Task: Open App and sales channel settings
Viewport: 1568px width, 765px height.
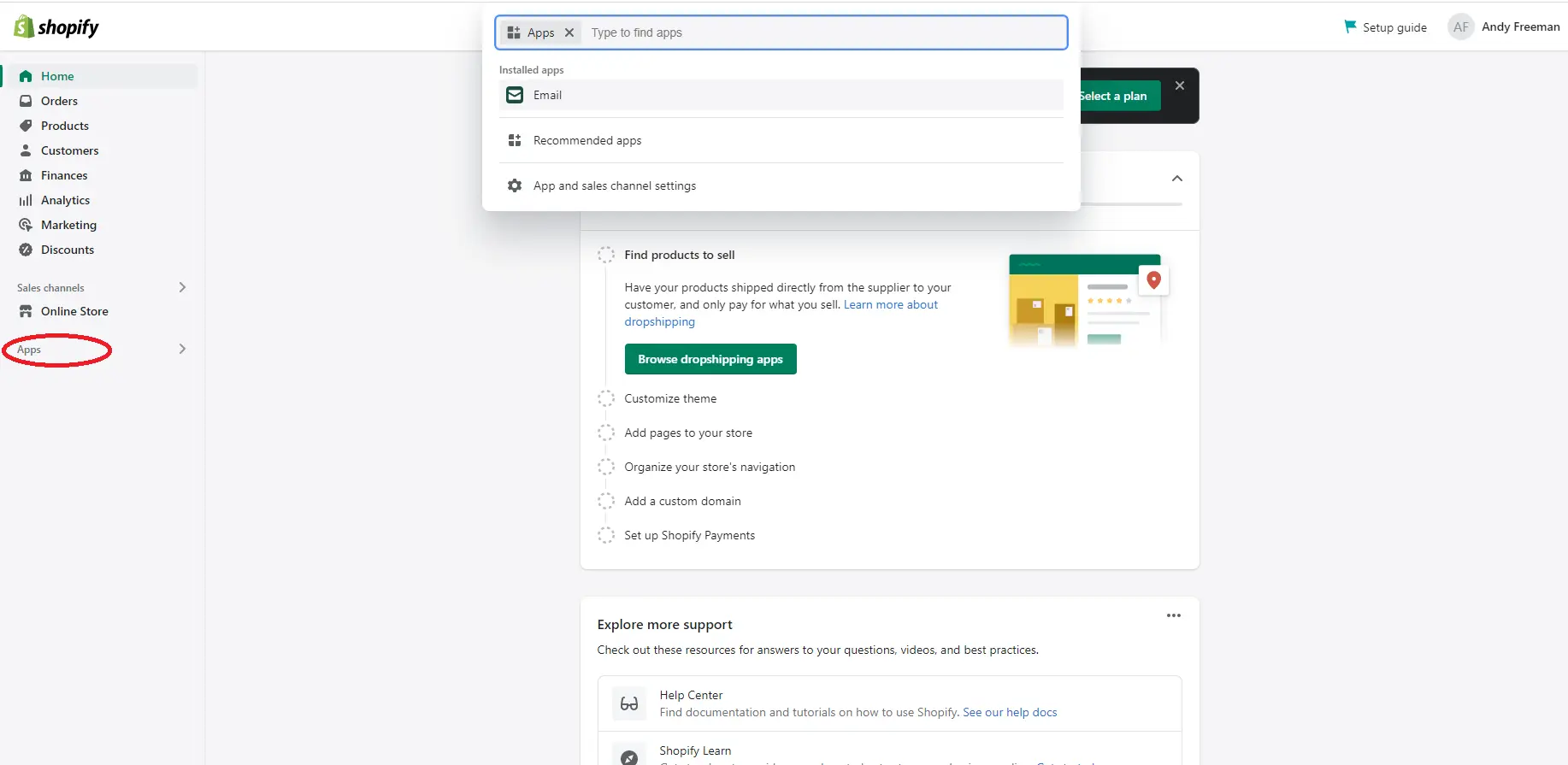Action: click(781, 185)
